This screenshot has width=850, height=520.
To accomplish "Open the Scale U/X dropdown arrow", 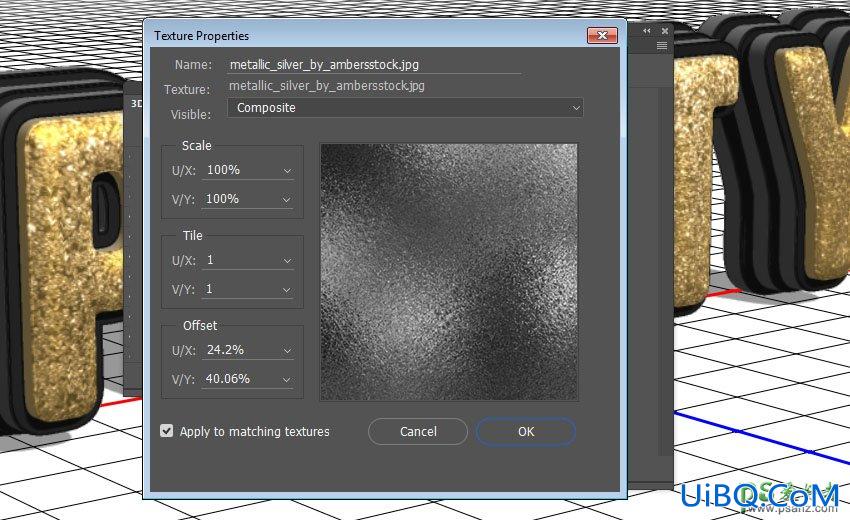I will click(287, 171).
